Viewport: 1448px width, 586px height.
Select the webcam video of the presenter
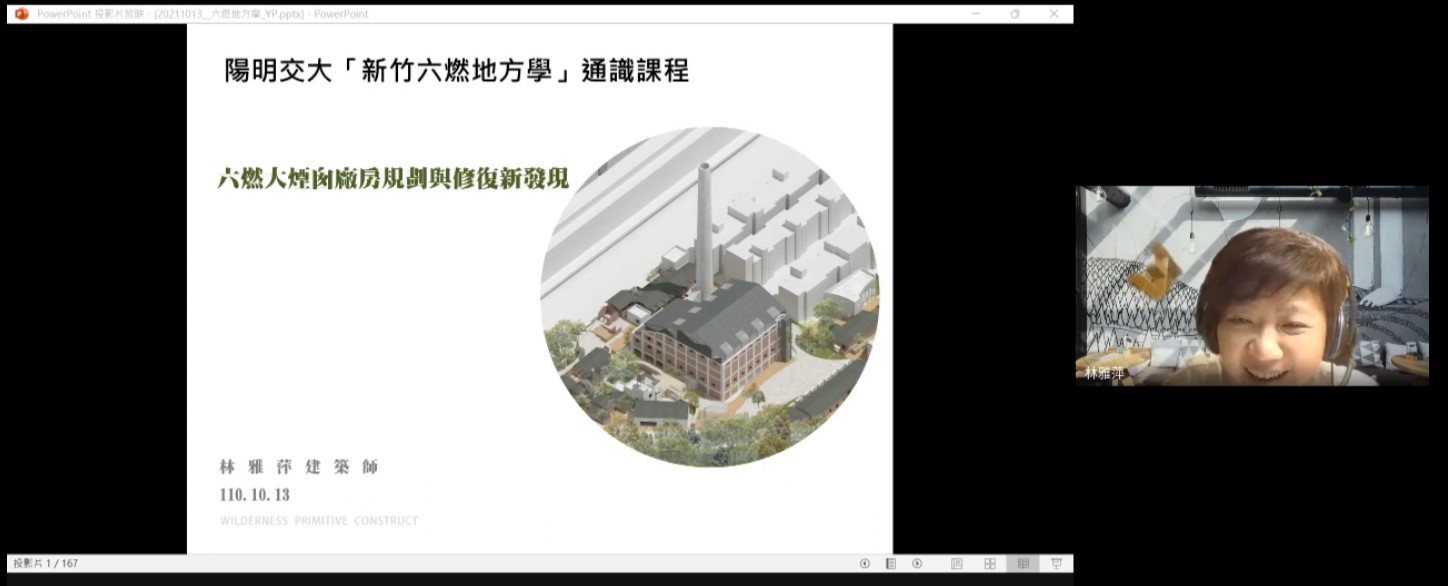(x=1251, y=285)
